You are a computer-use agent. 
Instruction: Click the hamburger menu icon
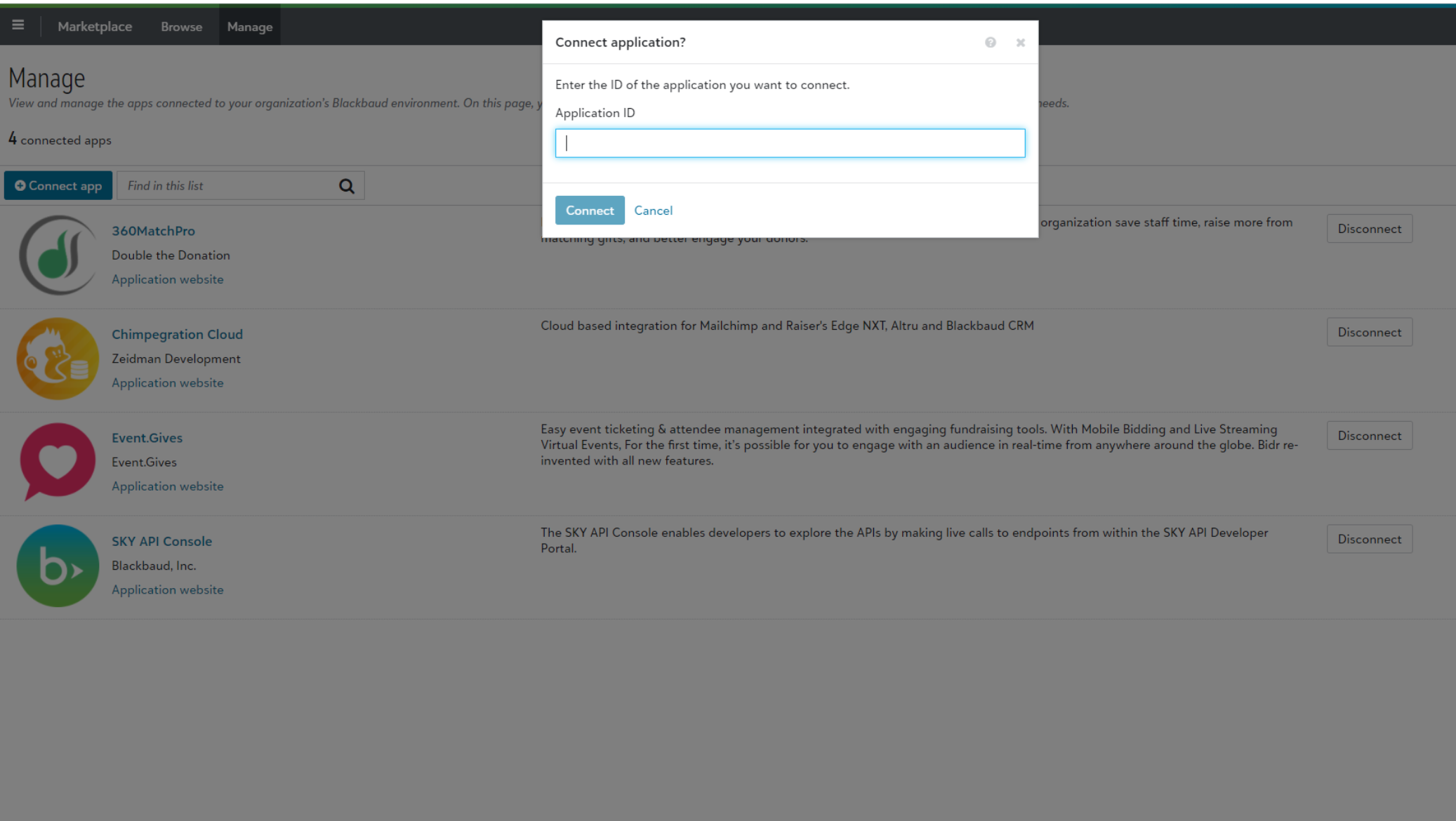[x=18, y=26]
